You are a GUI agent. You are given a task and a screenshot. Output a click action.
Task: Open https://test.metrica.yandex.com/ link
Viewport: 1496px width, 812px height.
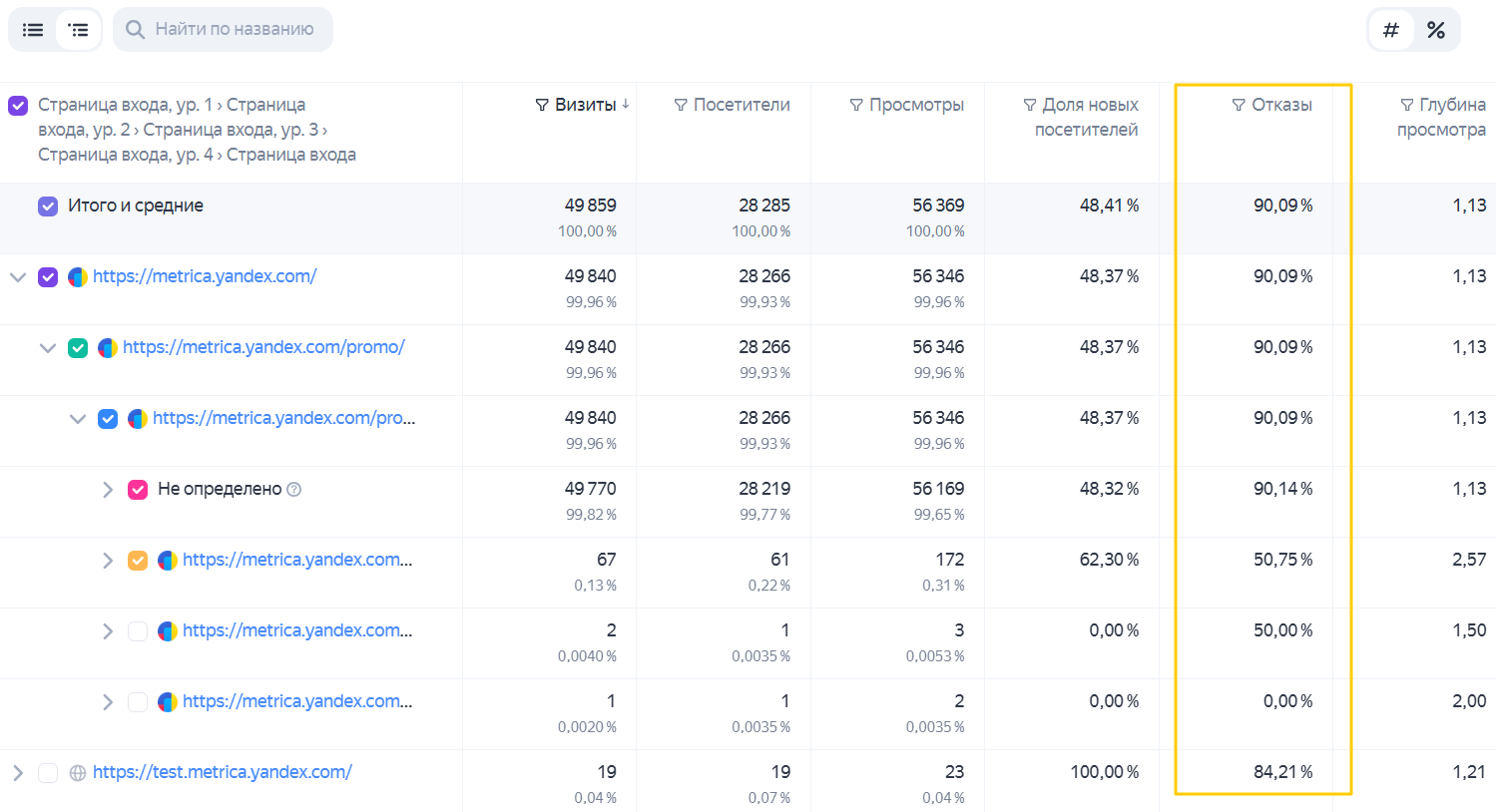tap(223, 772)
